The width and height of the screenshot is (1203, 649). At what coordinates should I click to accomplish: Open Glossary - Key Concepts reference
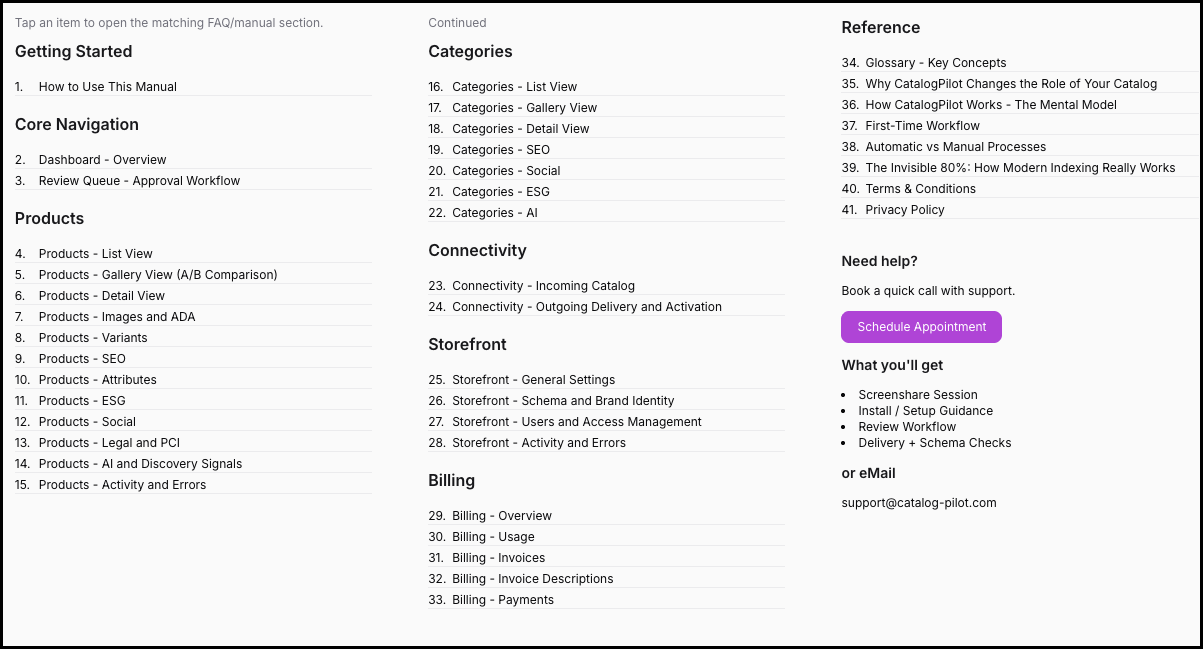tap(935, 63)
